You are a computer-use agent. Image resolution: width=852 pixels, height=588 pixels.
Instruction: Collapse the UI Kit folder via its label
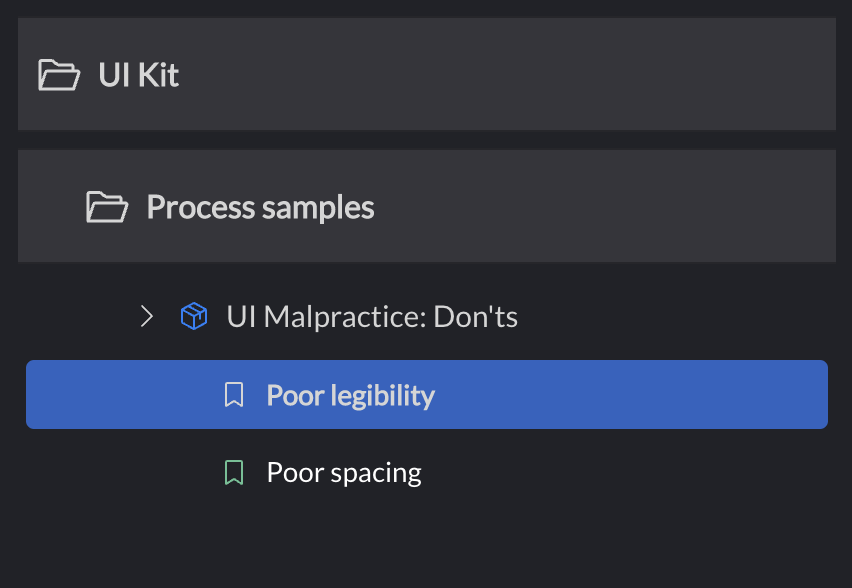click(x=139, y=74)
